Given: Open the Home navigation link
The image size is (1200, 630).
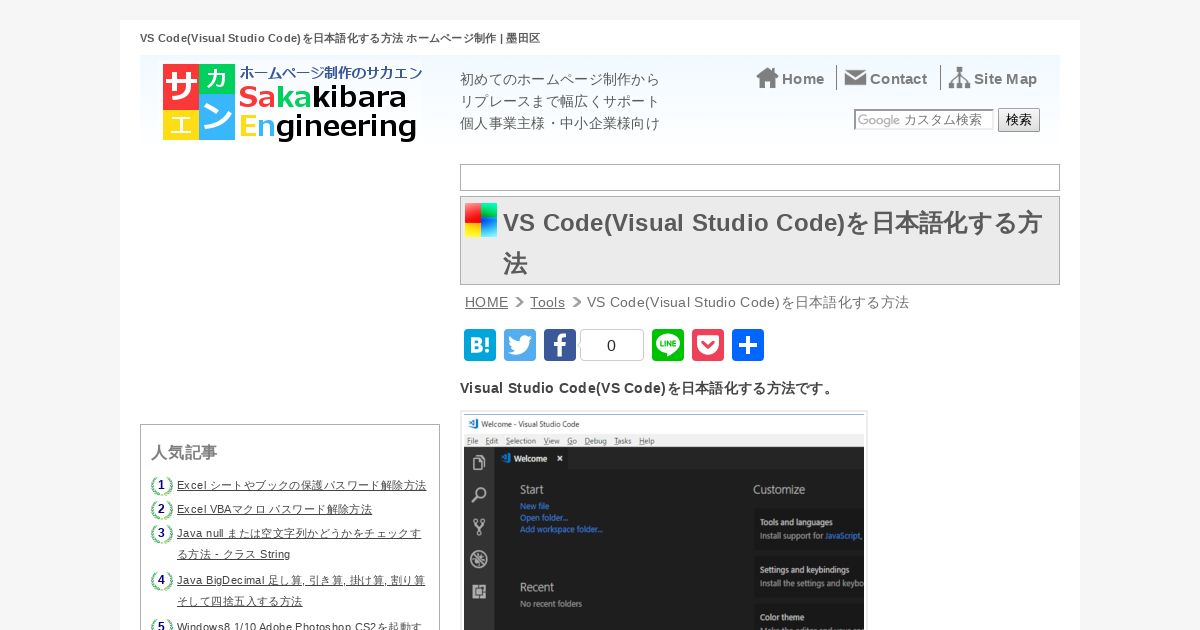Looking at the screenshot, I should pyautogui.click(x=790, y=78).
